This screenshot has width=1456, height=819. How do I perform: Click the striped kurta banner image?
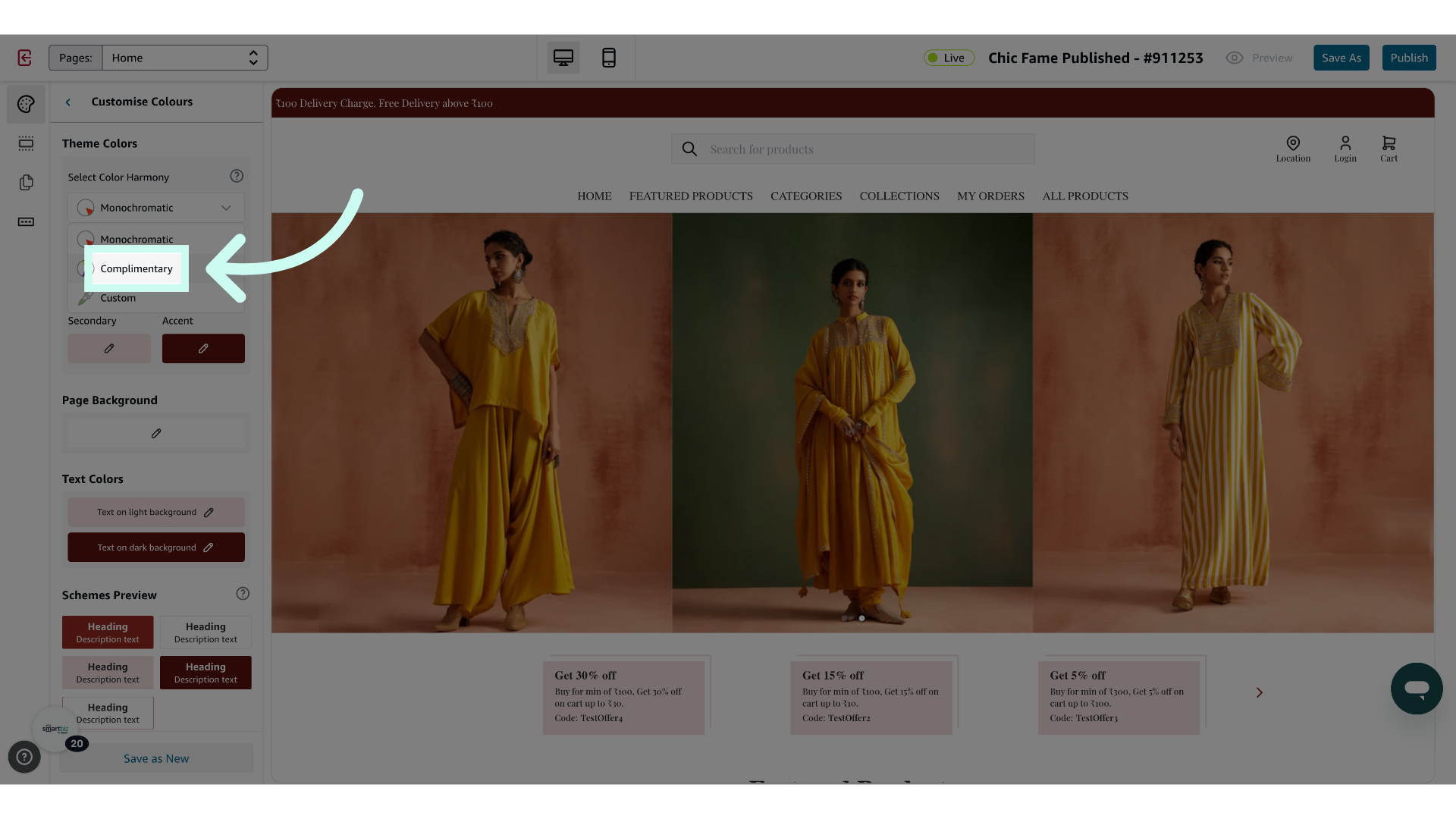pos(1233,423)
